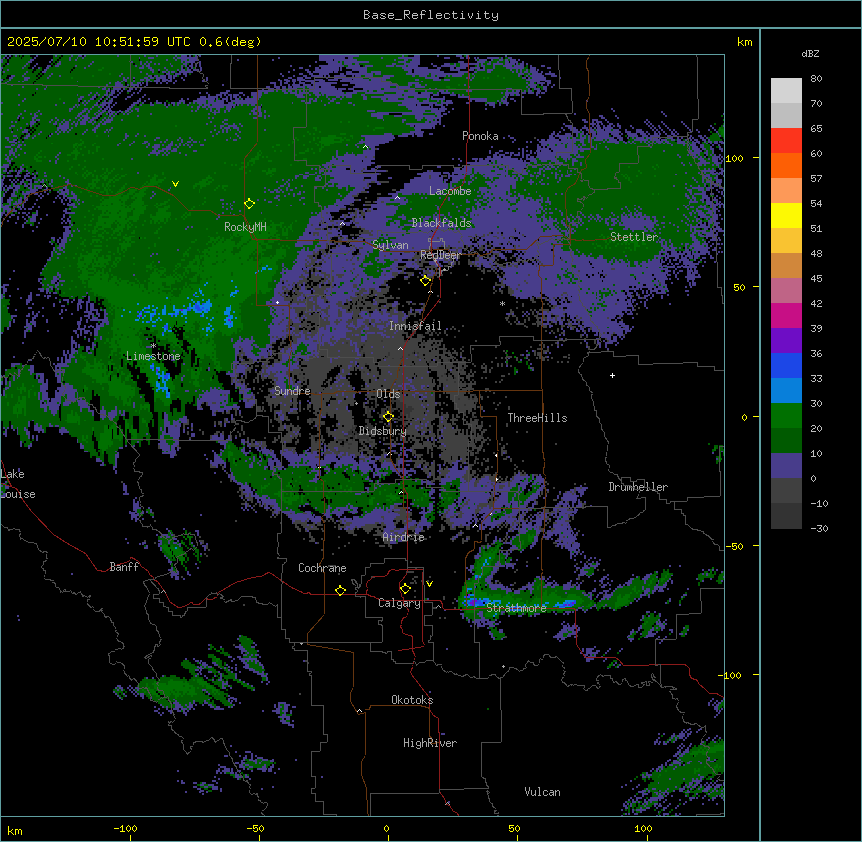
Task: Select the magenta 42 dBZ legend swatch
Action: 786,315
